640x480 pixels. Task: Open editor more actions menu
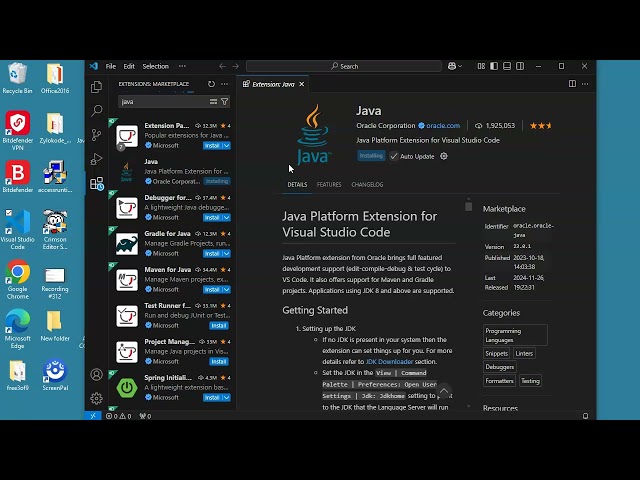[x=585, y=84]
